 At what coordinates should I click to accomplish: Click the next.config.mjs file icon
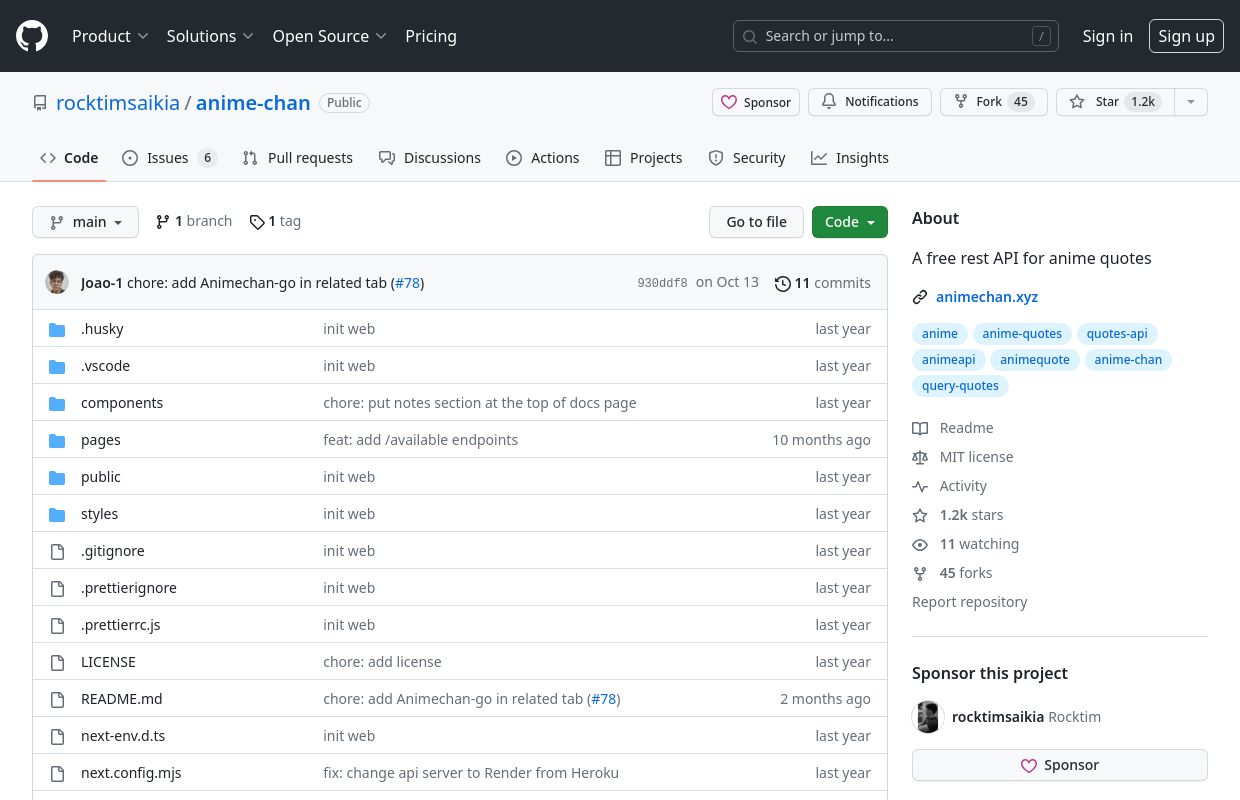coord(57,773)
